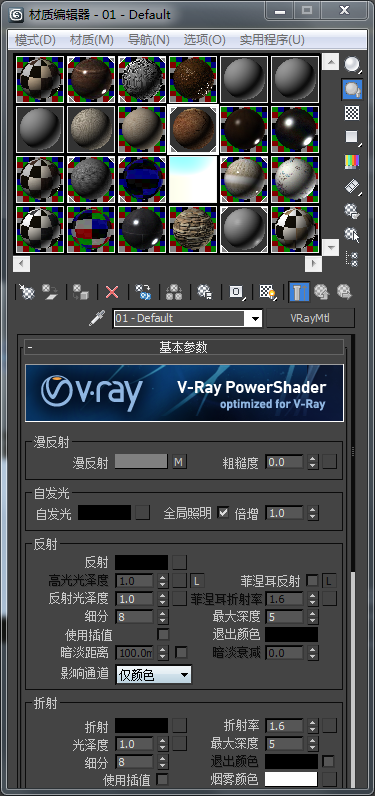
Task: Click the map button beside 自发光 swatch
Action: pyautogui.click(x=143, y=512)
